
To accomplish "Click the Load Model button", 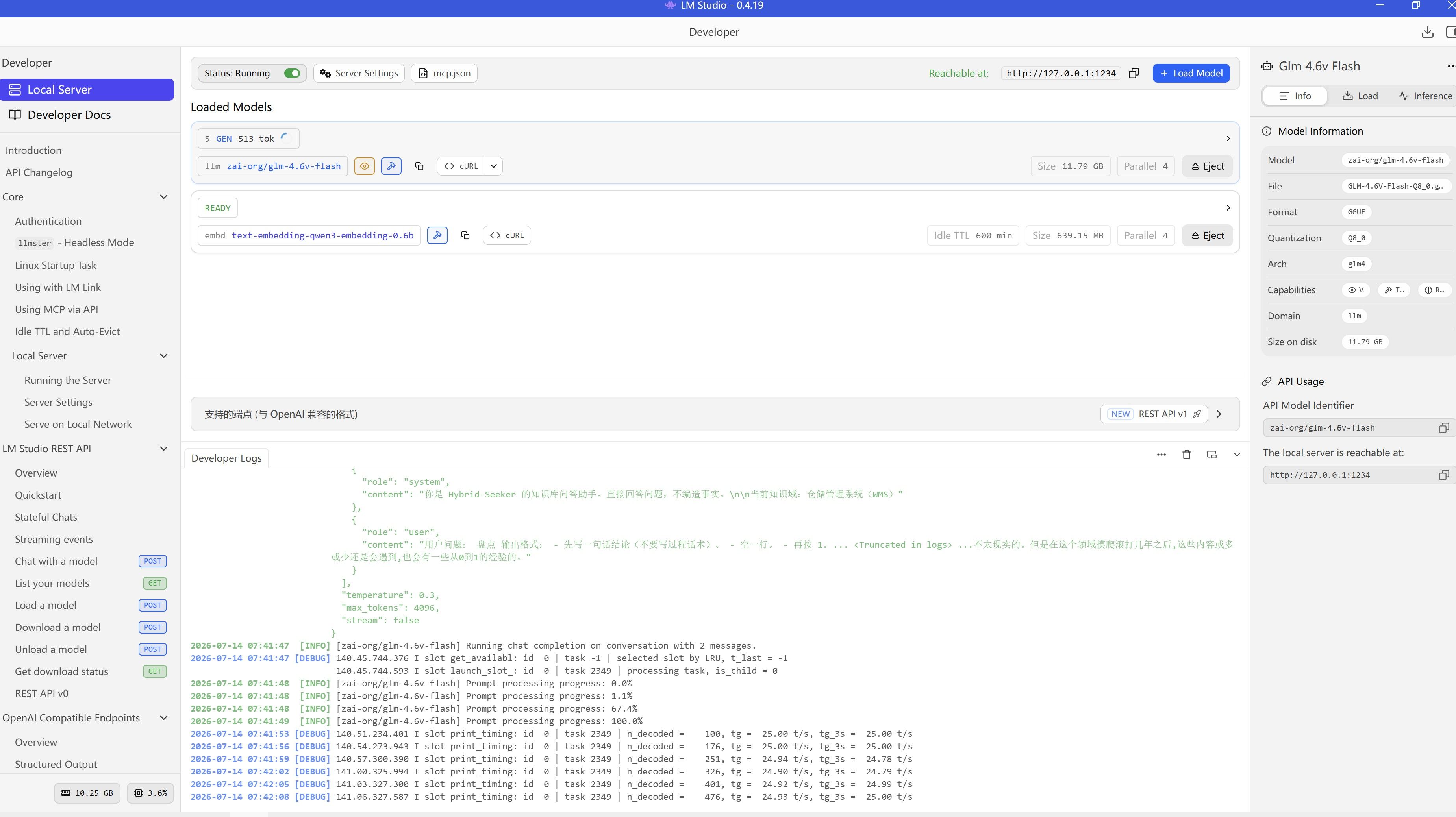I will (x=1191, y=73).
